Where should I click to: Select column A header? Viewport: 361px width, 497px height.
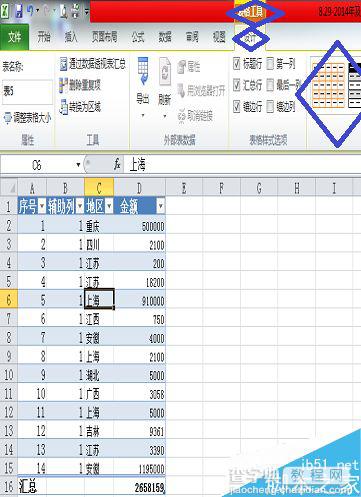(32, 188)
